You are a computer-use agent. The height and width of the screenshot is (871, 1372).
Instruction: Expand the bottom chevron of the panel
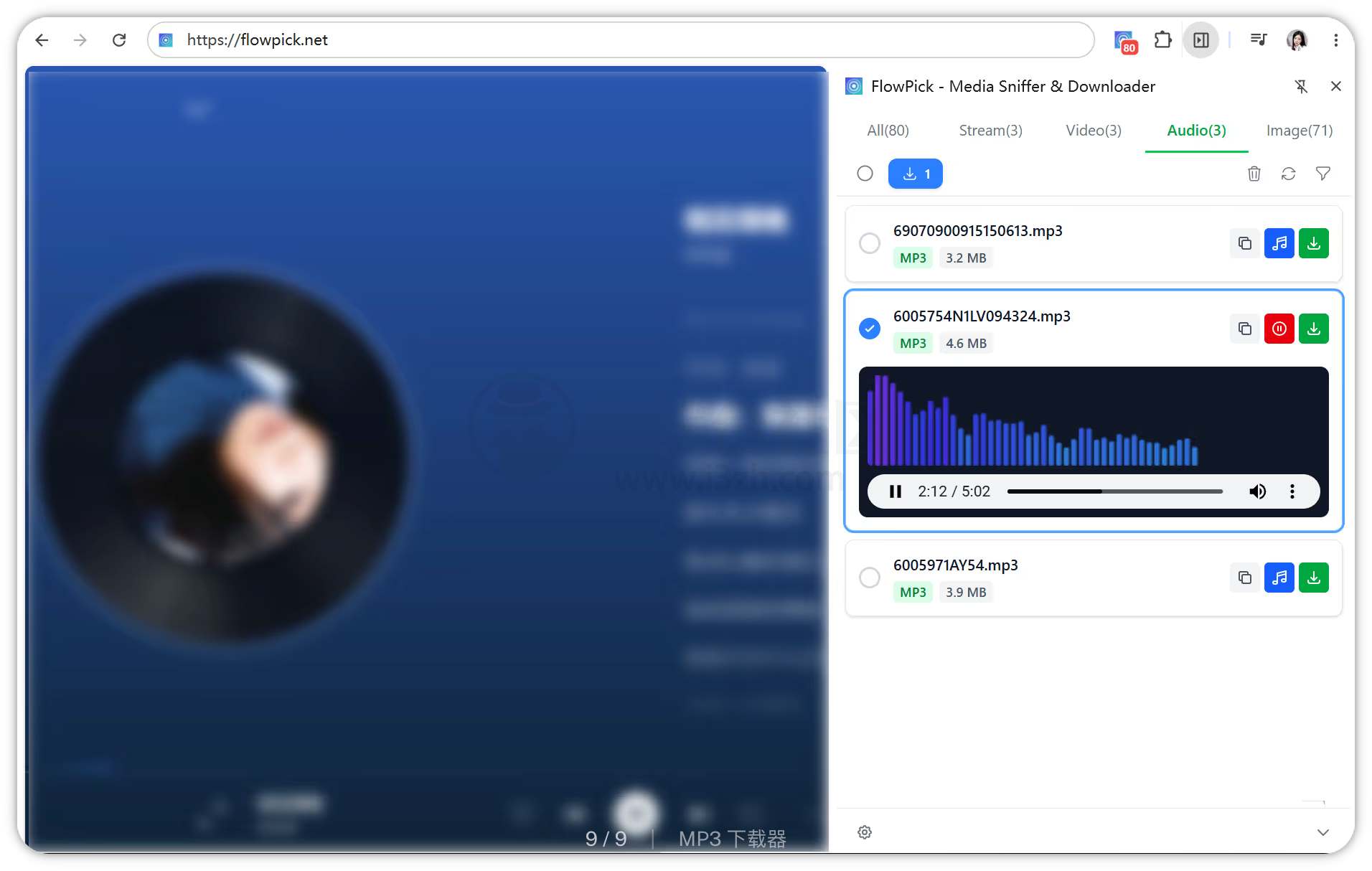click(1323, 832)
